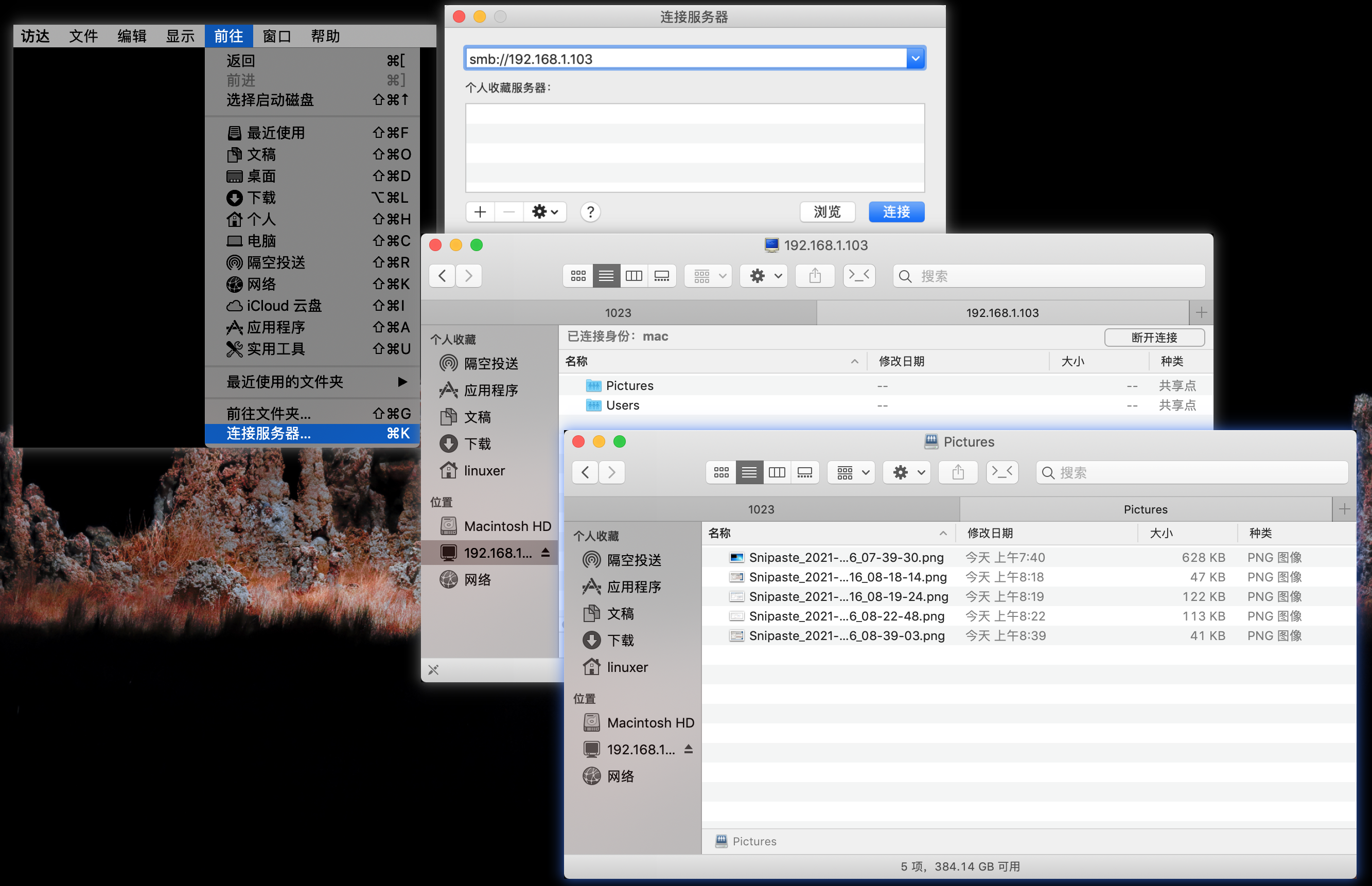
Task: Open 下载 from the Pictures sidebar
Action: pyautogui.click(x=621, y=640)
